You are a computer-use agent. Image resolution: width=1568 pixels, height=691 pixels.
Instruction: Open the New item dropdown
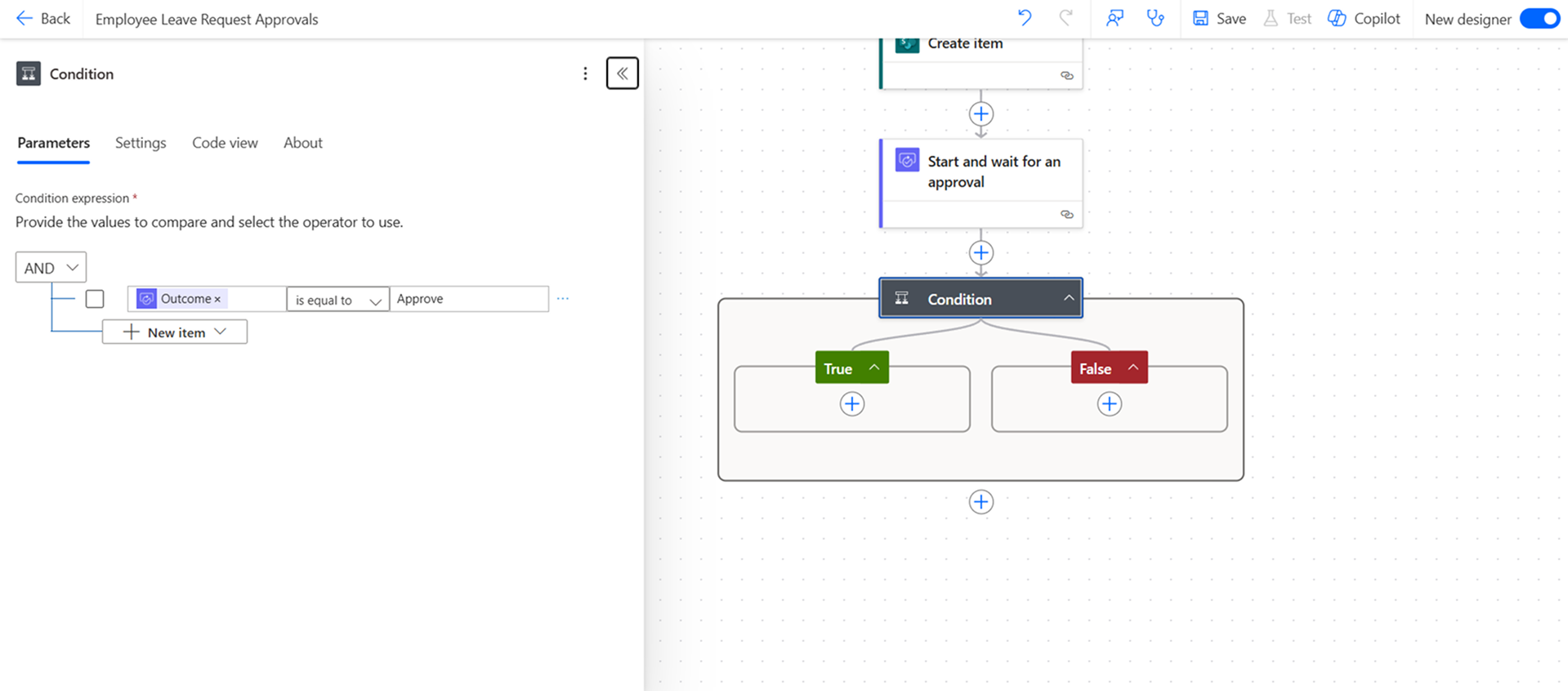click(175, 332)
